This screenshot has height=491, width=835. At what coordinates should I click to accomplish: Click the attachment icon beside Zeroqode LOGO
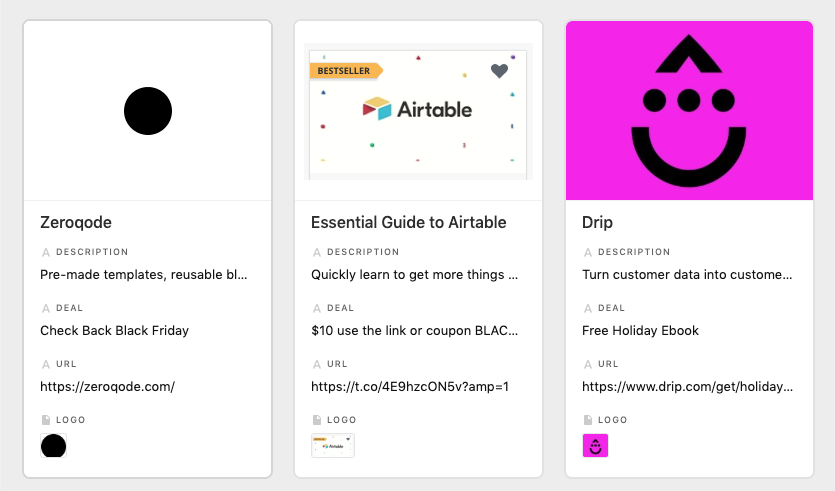point(46,420)
